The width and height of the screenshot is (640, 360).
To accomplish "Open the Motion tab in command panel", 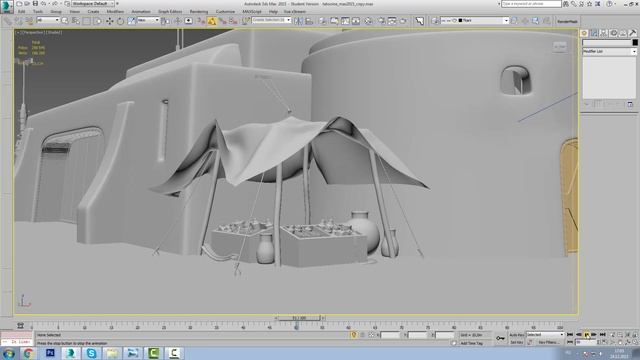I will point(613,33).
